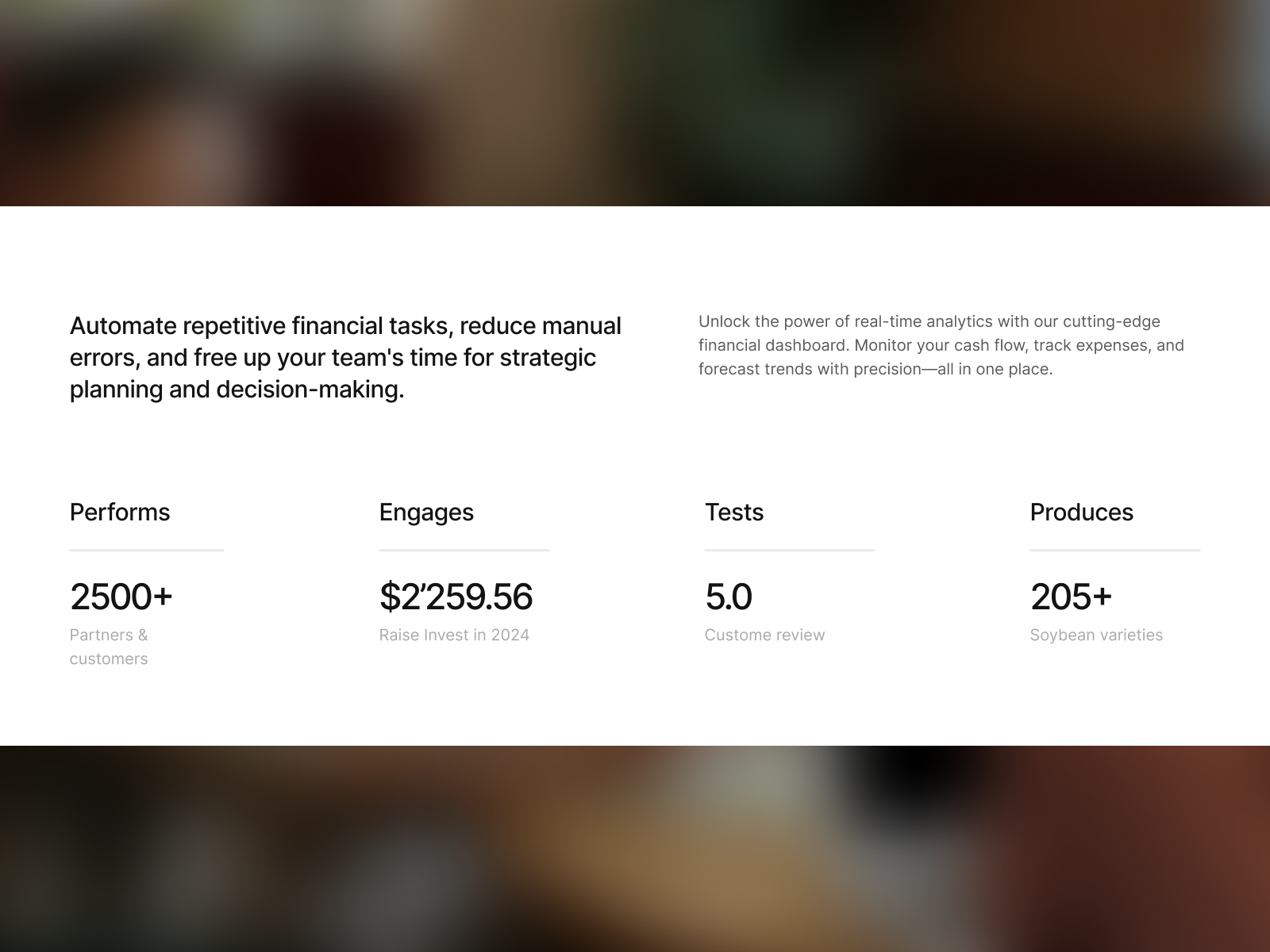Select the Raise Invest in 2024 caption
This screenshot has height=952, width=1270.
point(454,635)
